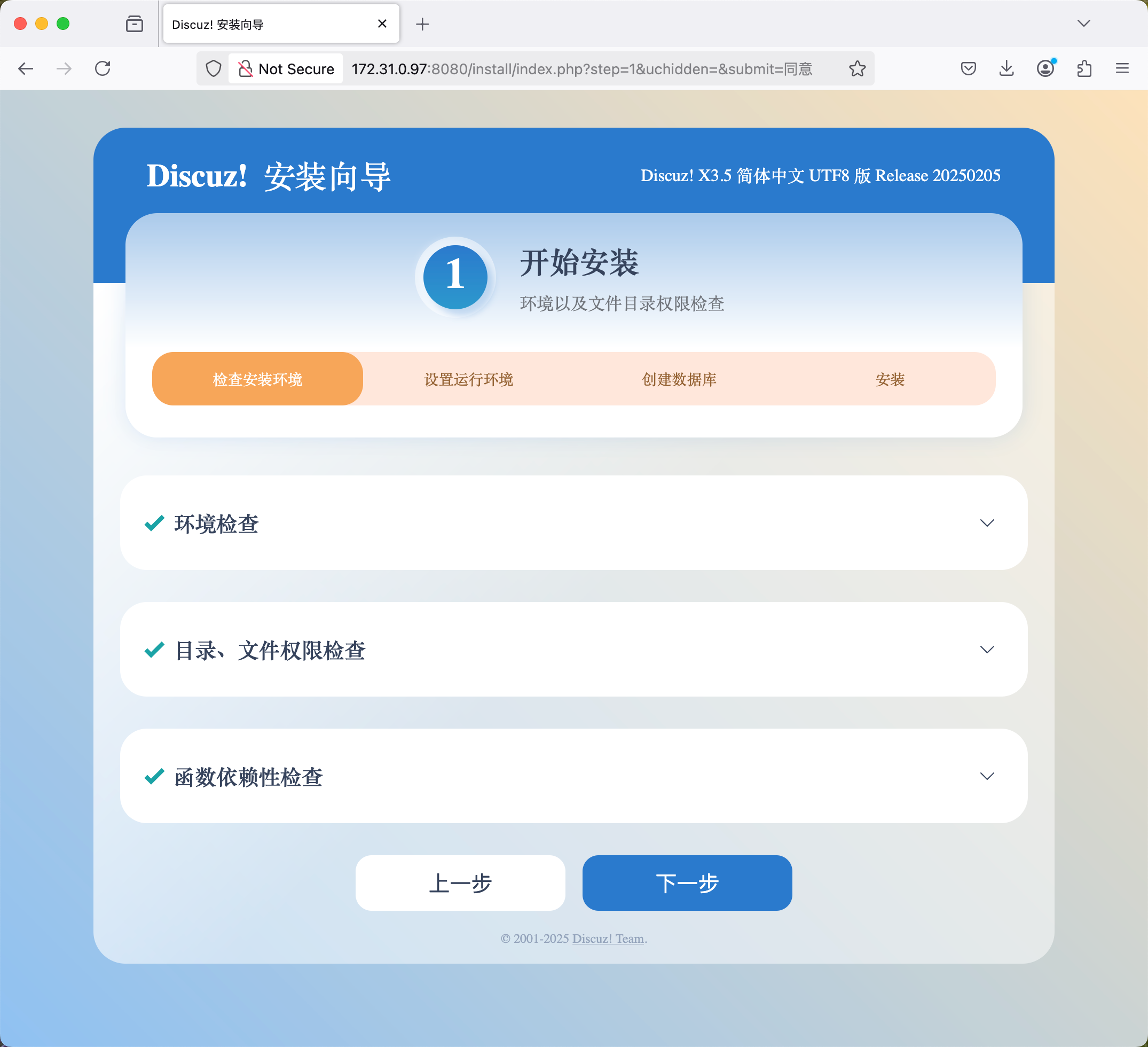Open the recent tabs view icon
This screenshot has height=1047, width=1148.
pos(135,24)
